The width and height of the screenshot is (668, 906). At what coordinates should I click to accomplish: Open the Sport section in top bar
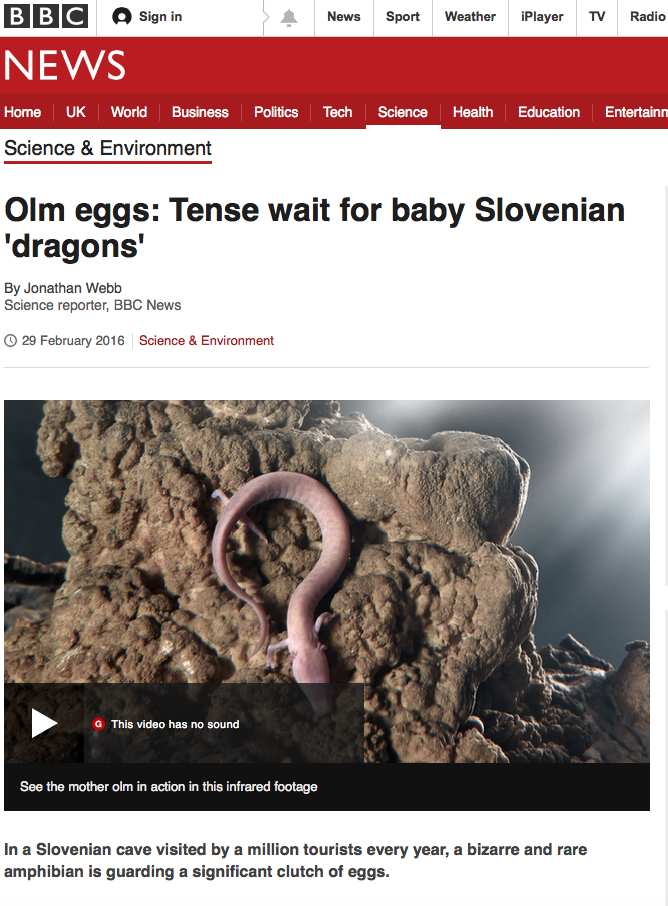pos(403,17)
